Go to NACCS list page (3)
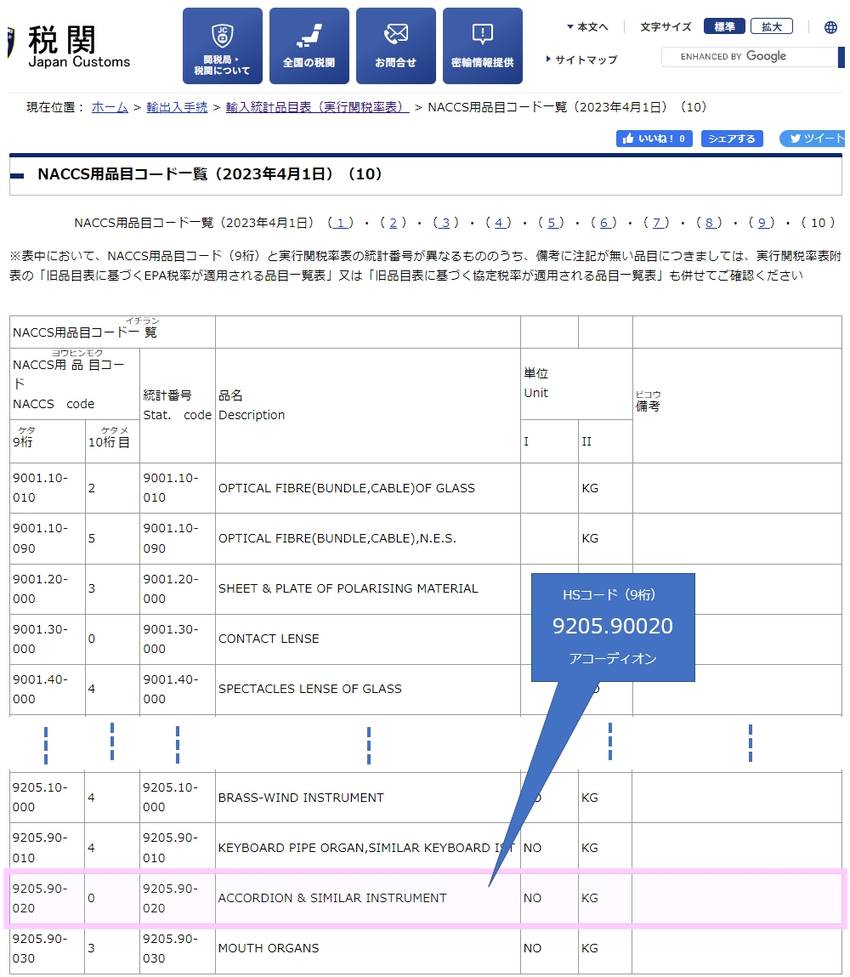The image size is (850, 977). click(446, 222)
